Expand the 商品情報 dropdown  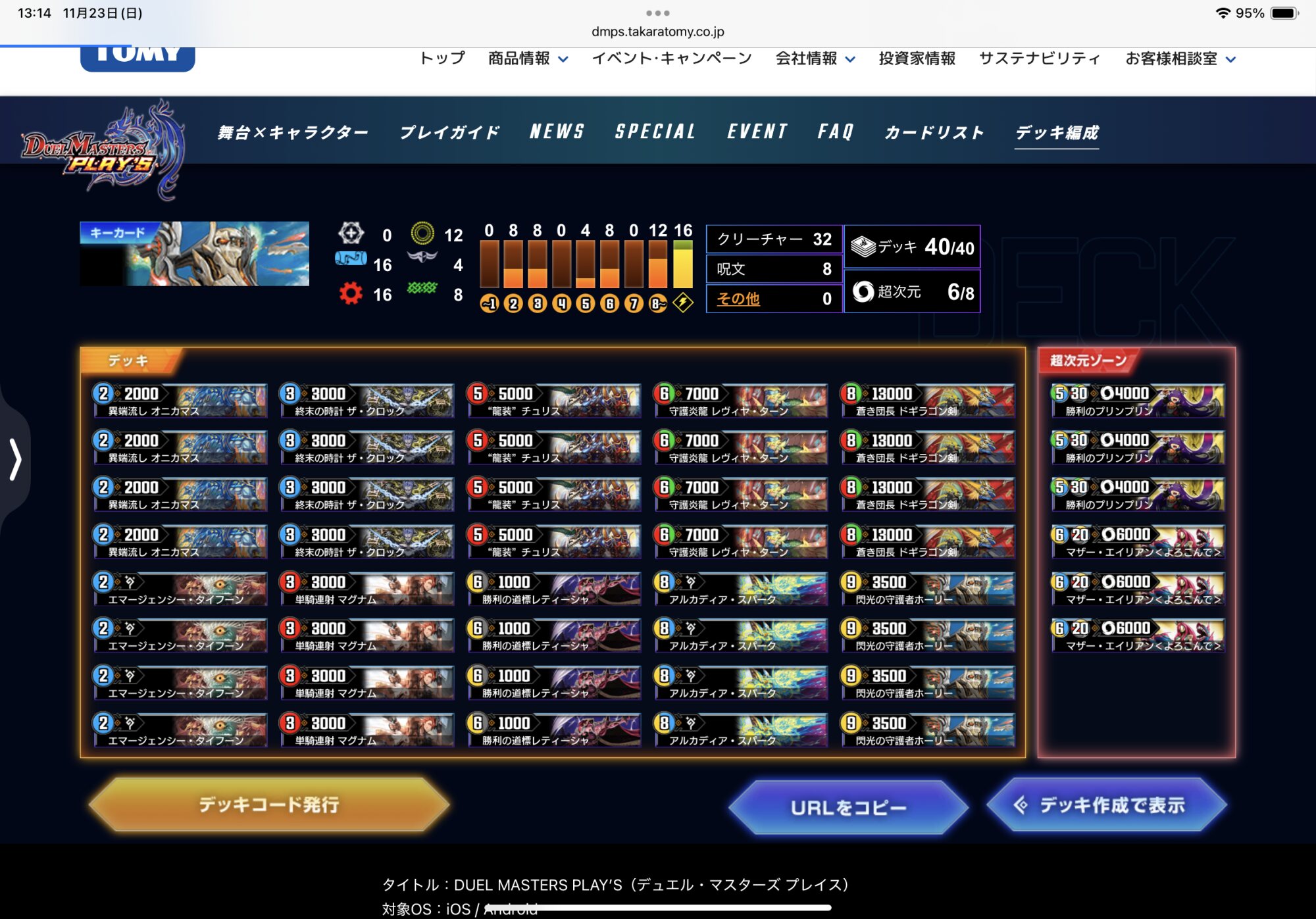click(x=528, y=59)
